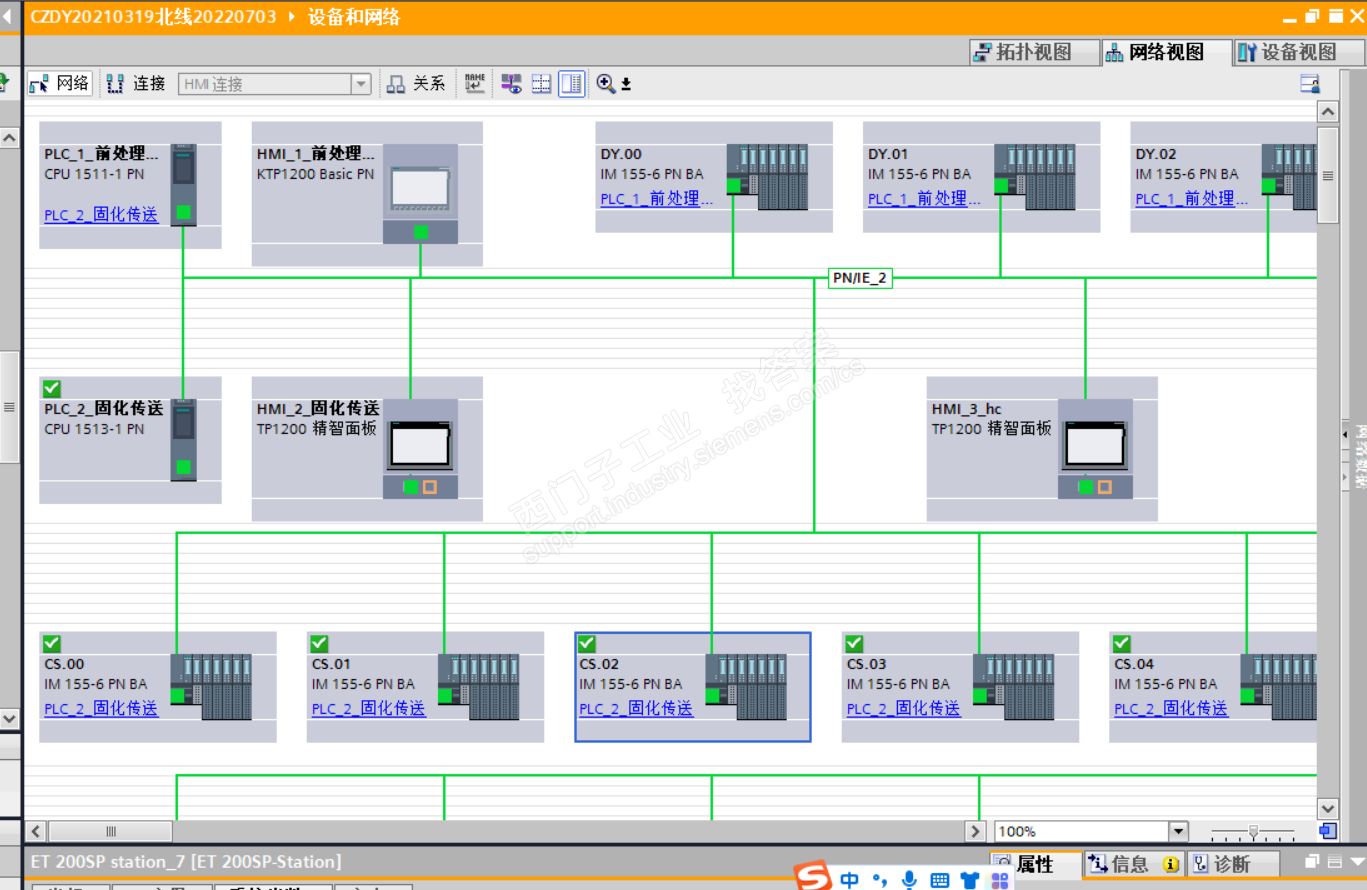Screen dimensions: 1367x890
Task: Click the canvas scroll right arrow
Action: tap(976, 831)
